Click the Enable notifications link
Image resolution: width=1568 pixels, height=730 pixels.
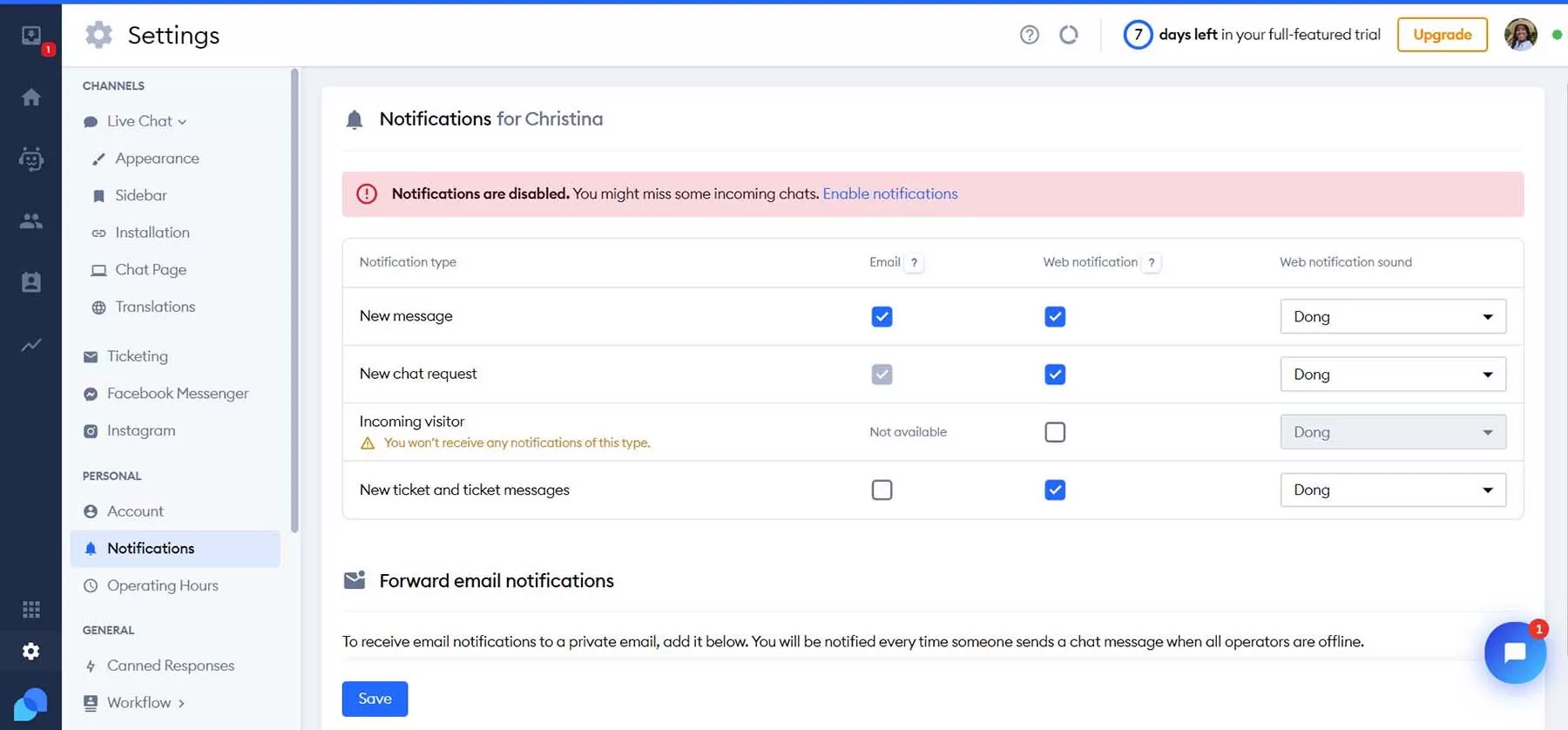tap(889, 193)
